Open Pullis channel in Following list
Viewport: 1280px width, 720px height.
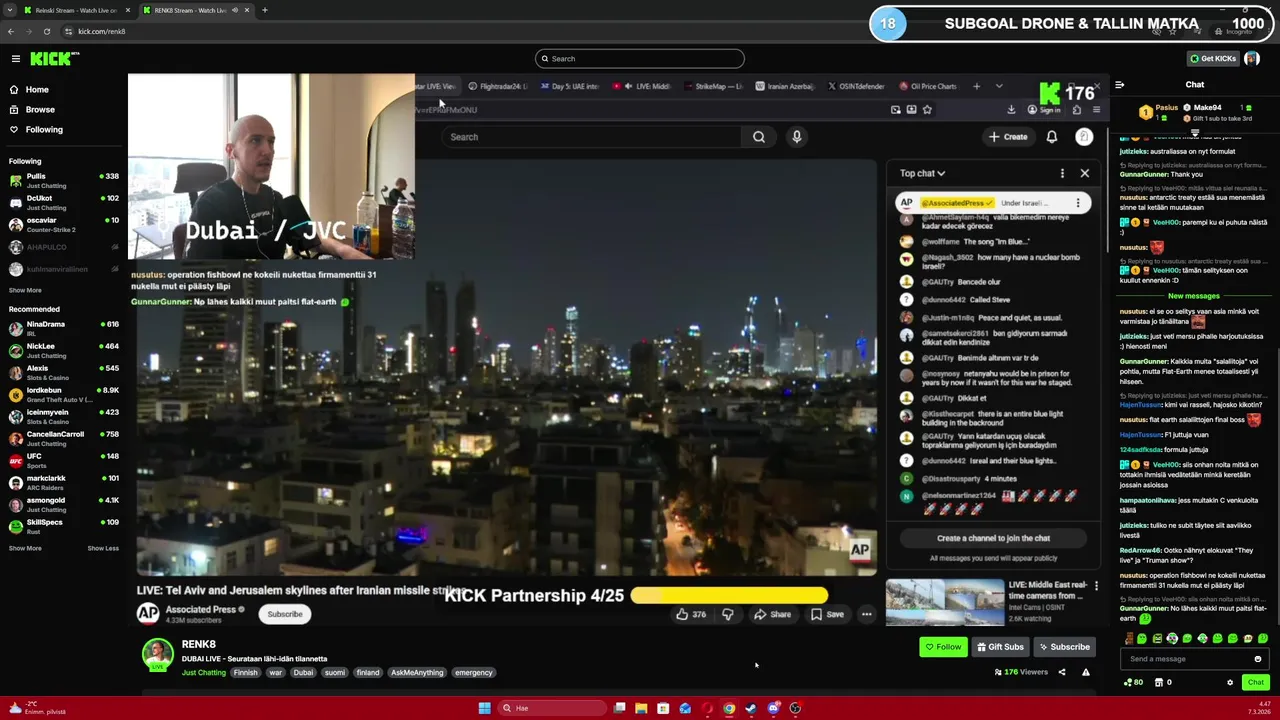point(64,181)
